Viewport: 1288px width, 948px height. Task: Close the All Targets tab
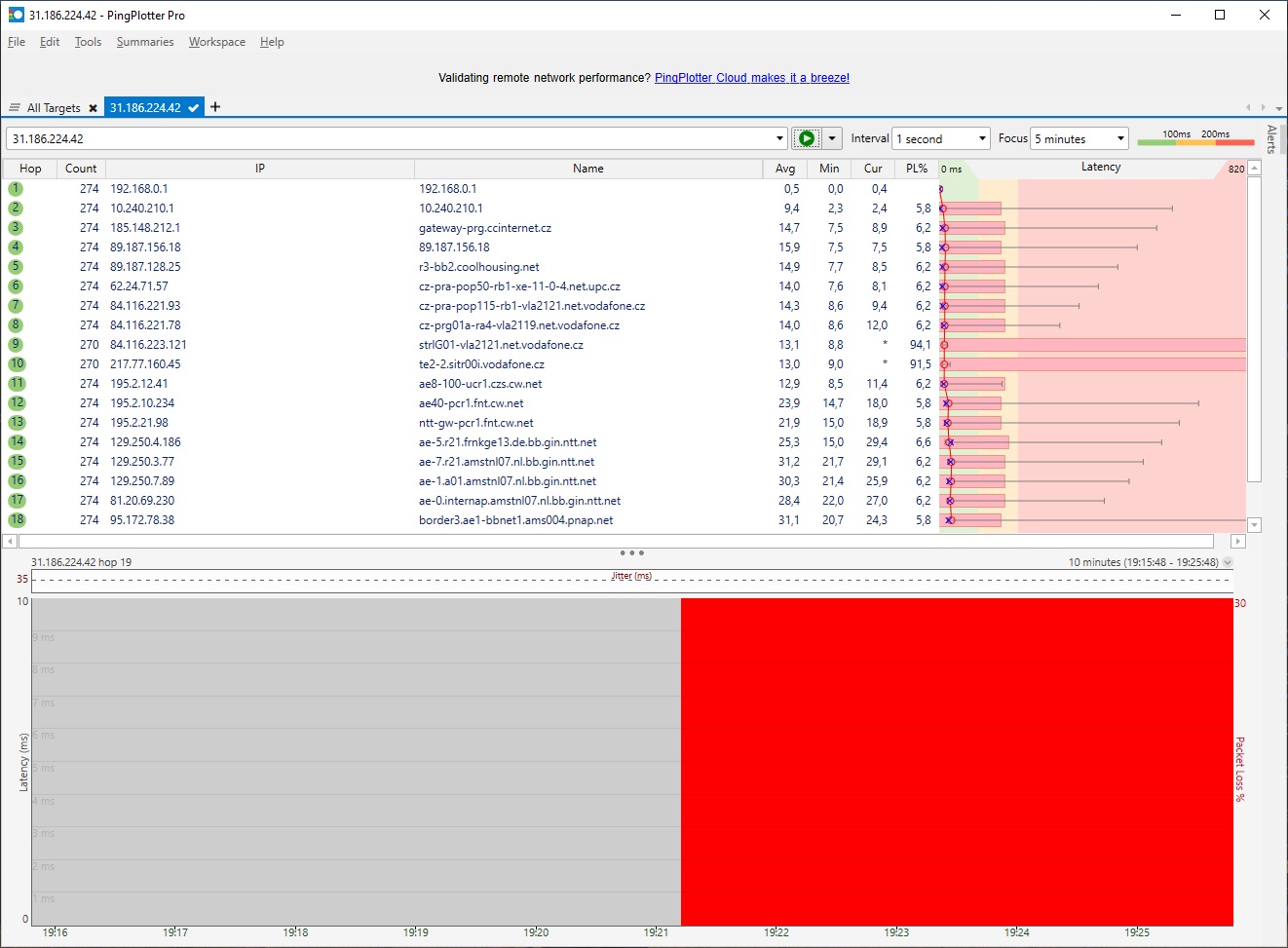click(93, 108)
